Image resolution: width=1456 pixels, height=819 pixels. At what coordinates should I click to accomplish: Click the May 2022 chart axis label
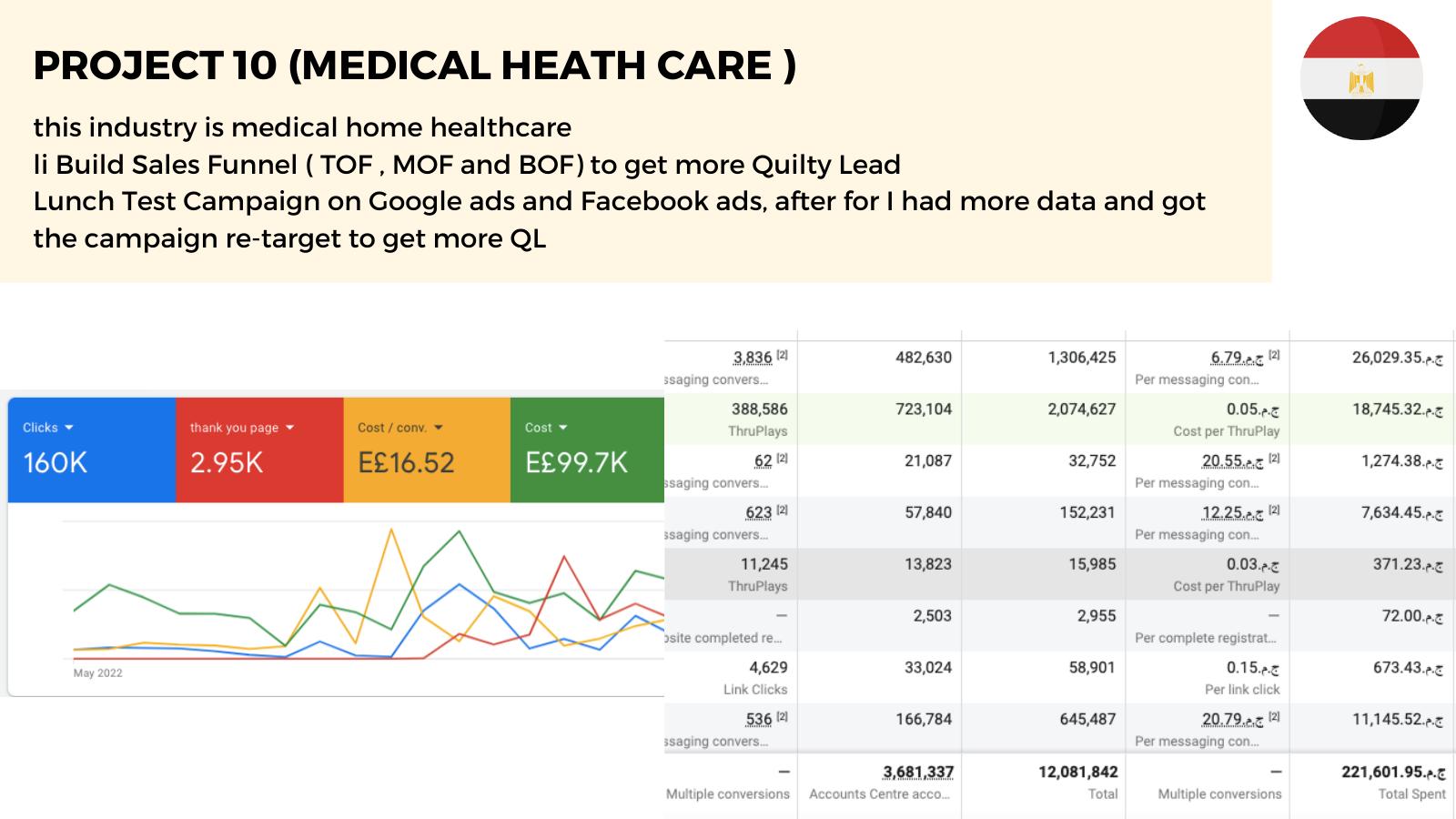[97, 673]
